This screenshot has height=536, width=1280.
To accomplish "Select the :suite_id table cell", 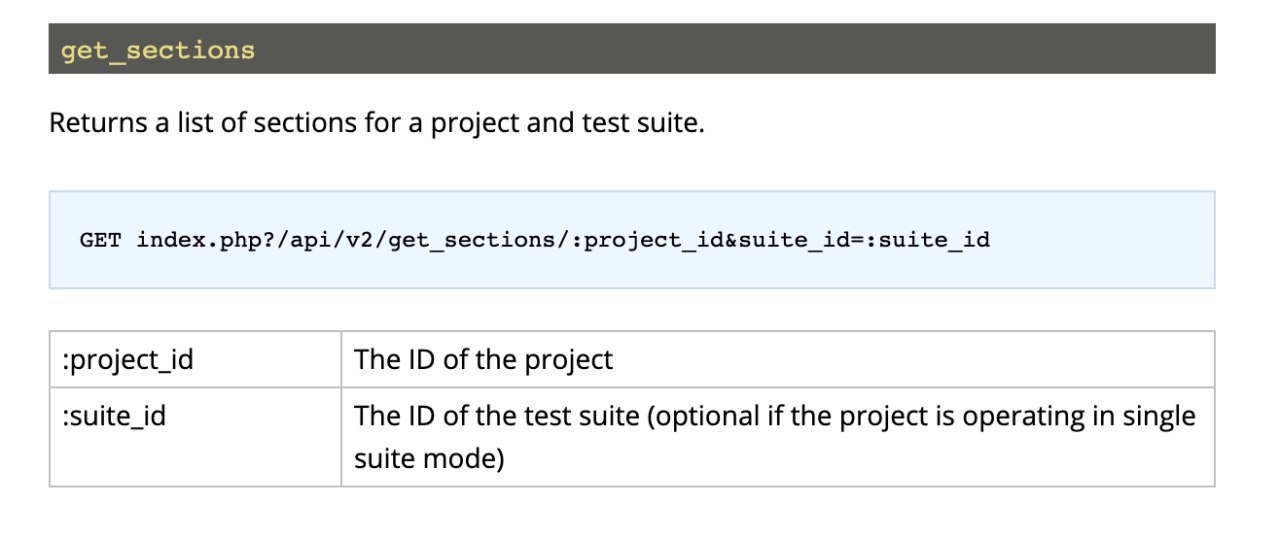I will pyautogui.click(x=195, y=436).
